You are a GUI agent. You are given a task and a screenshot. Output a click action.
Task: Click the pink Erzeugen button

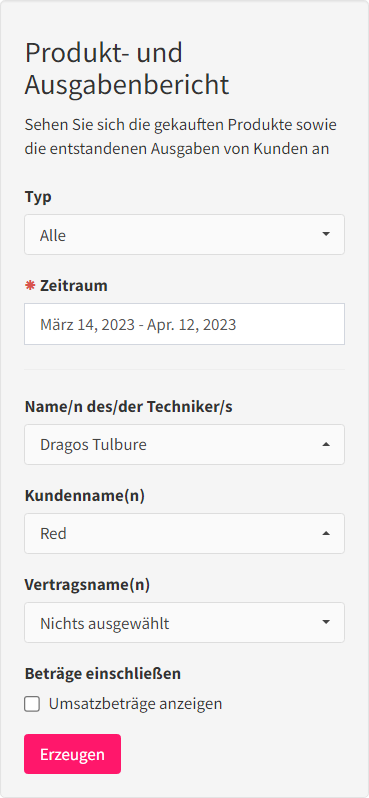[x=72, y=754]
